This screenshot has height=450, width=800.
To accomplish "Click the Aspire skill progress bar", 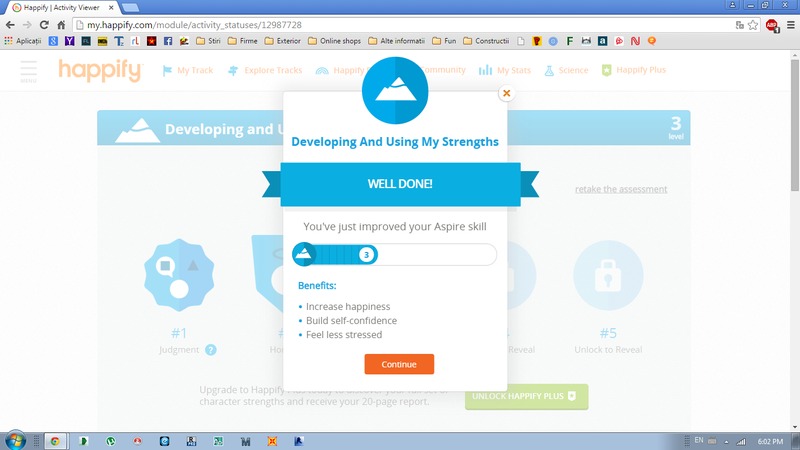I will 394,255.
